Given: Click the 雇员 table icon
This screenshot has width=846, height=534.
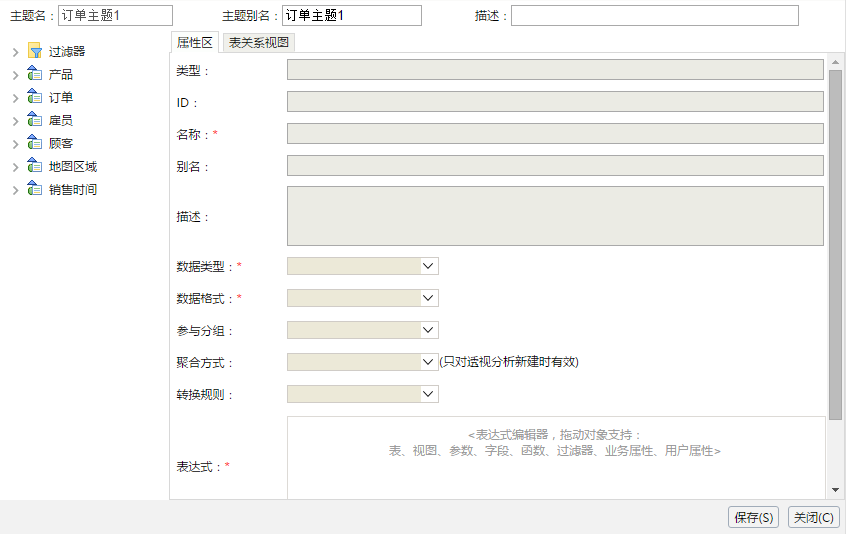Looking at the screenshot, I should pos(35,120).
